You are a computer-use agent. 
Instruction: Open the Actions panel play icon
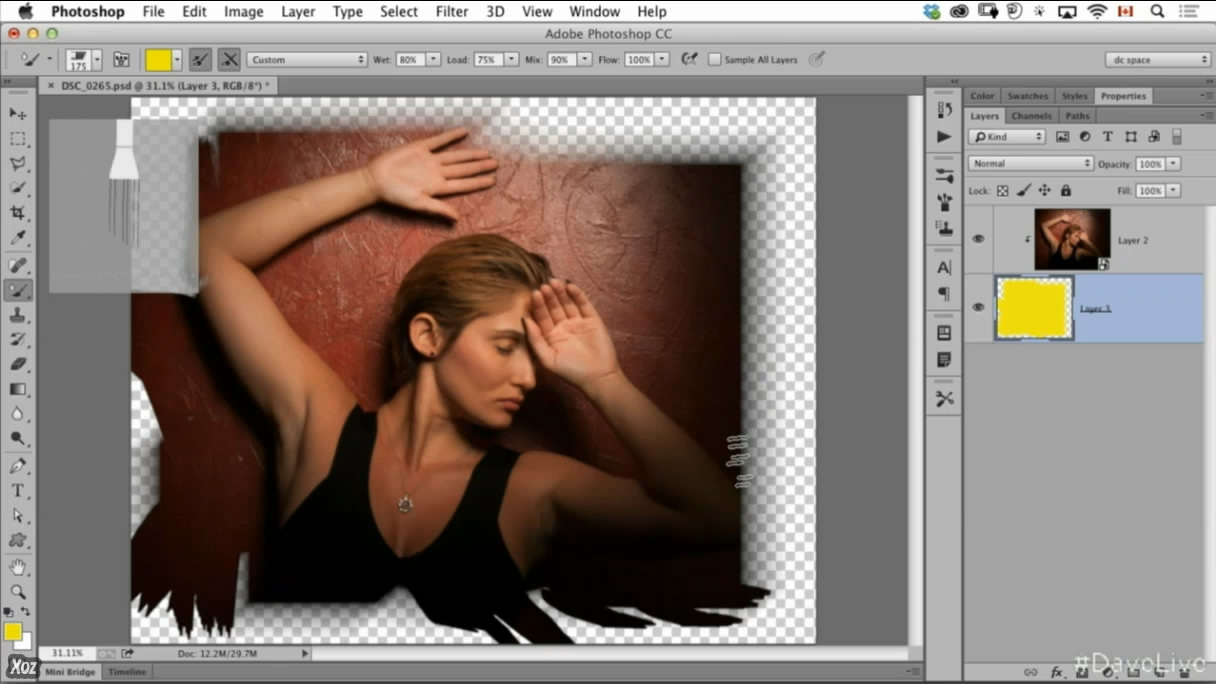(944, 136)
